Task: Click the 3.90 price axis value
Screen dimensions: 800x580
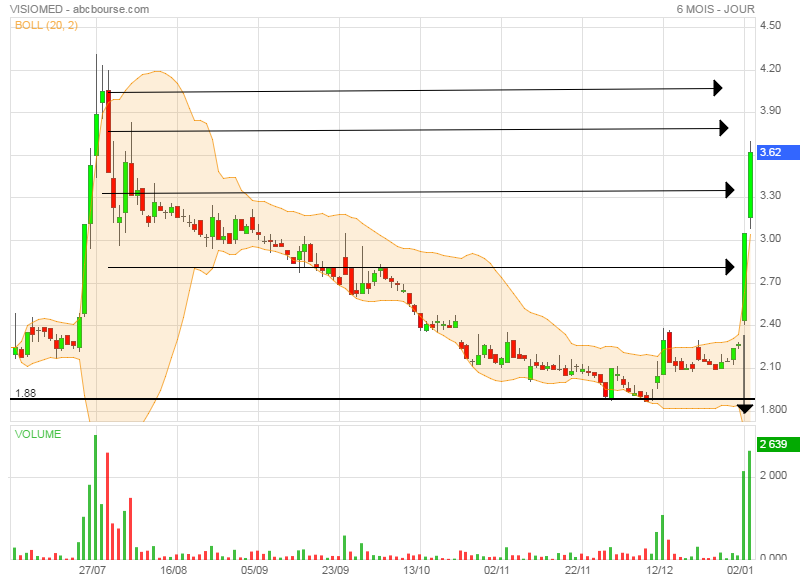Action: coord(770,110)
